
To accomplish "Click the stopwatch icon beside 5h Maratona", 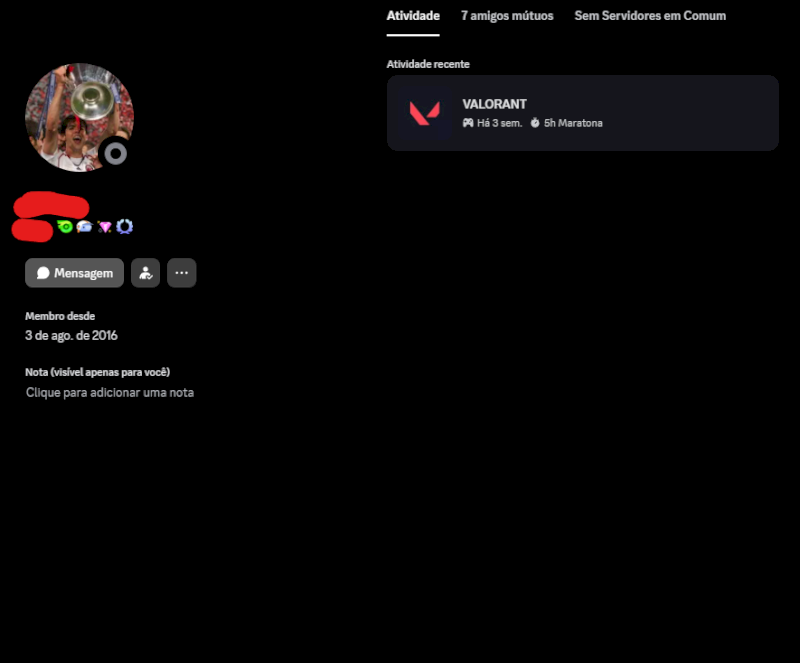I will 535,122.
